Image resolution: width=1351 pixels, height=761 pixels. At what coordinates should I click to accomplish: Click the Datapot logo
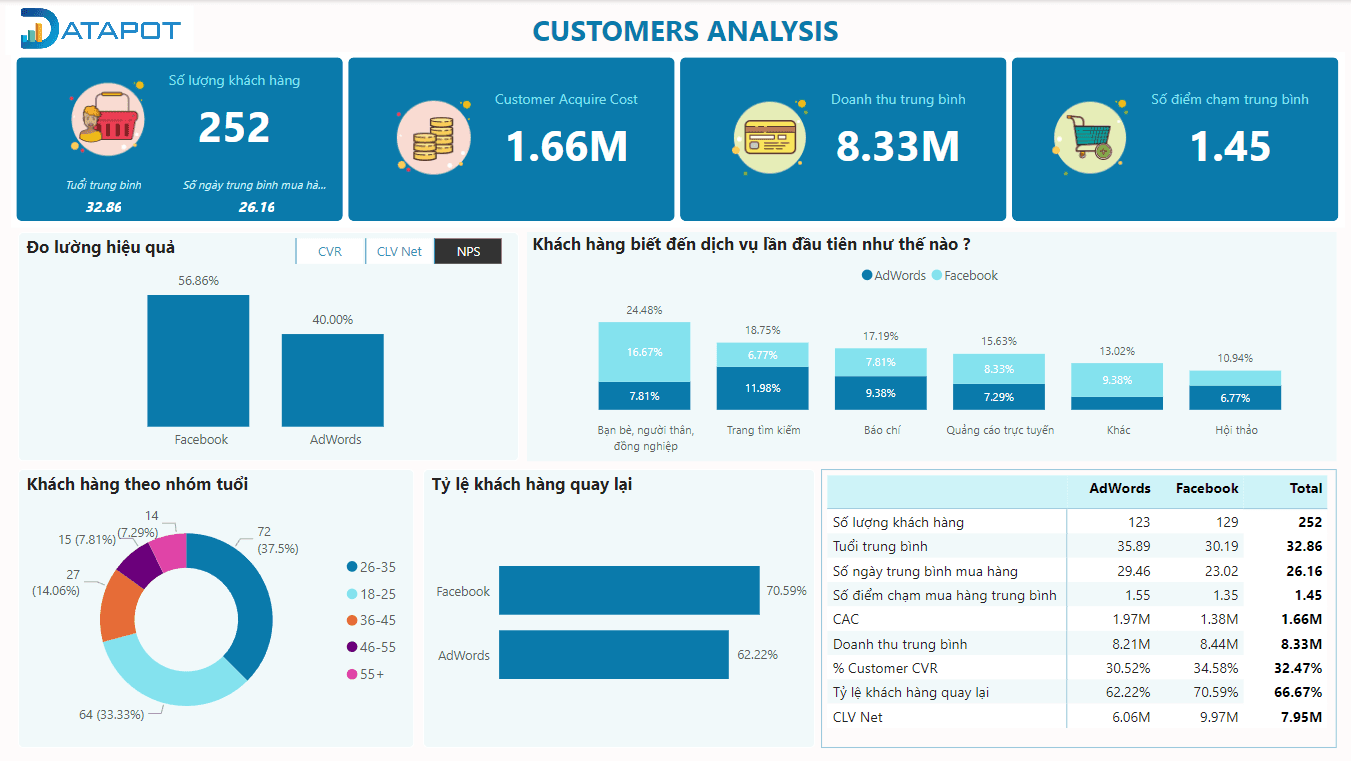click(x=101, y=30)
